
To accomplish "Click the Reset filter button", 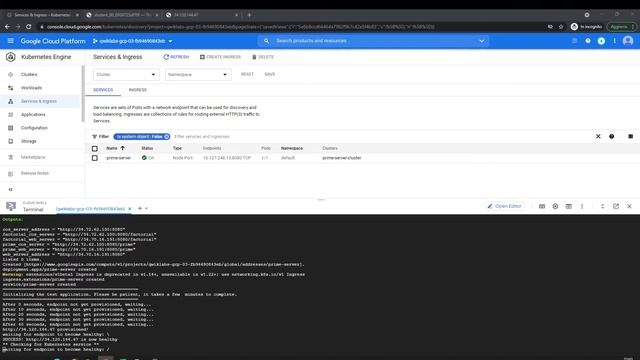I will click(247, 74).
